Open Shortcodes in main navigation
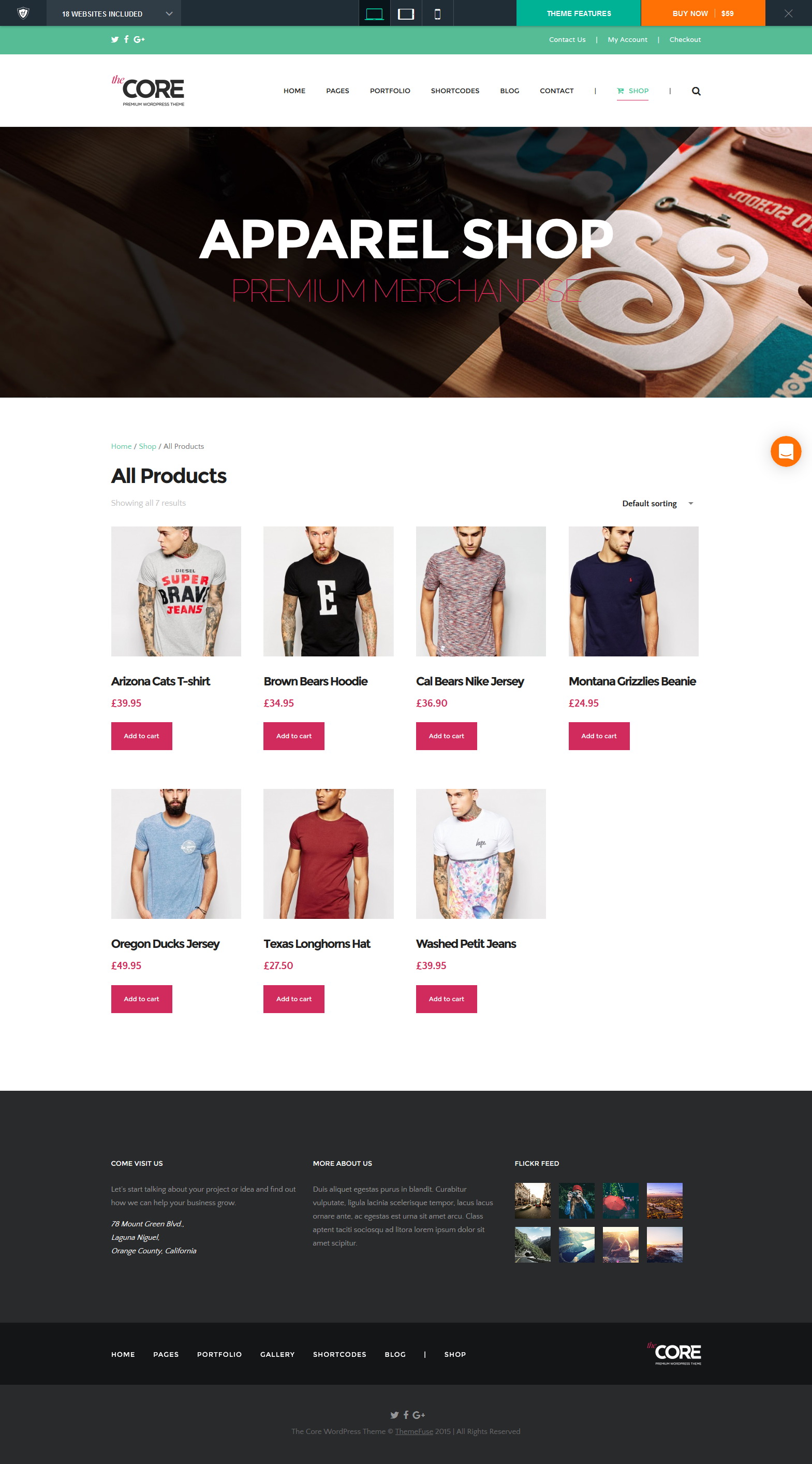The height and width of the screenshot is (1464, 812). [x=454, y=91]
